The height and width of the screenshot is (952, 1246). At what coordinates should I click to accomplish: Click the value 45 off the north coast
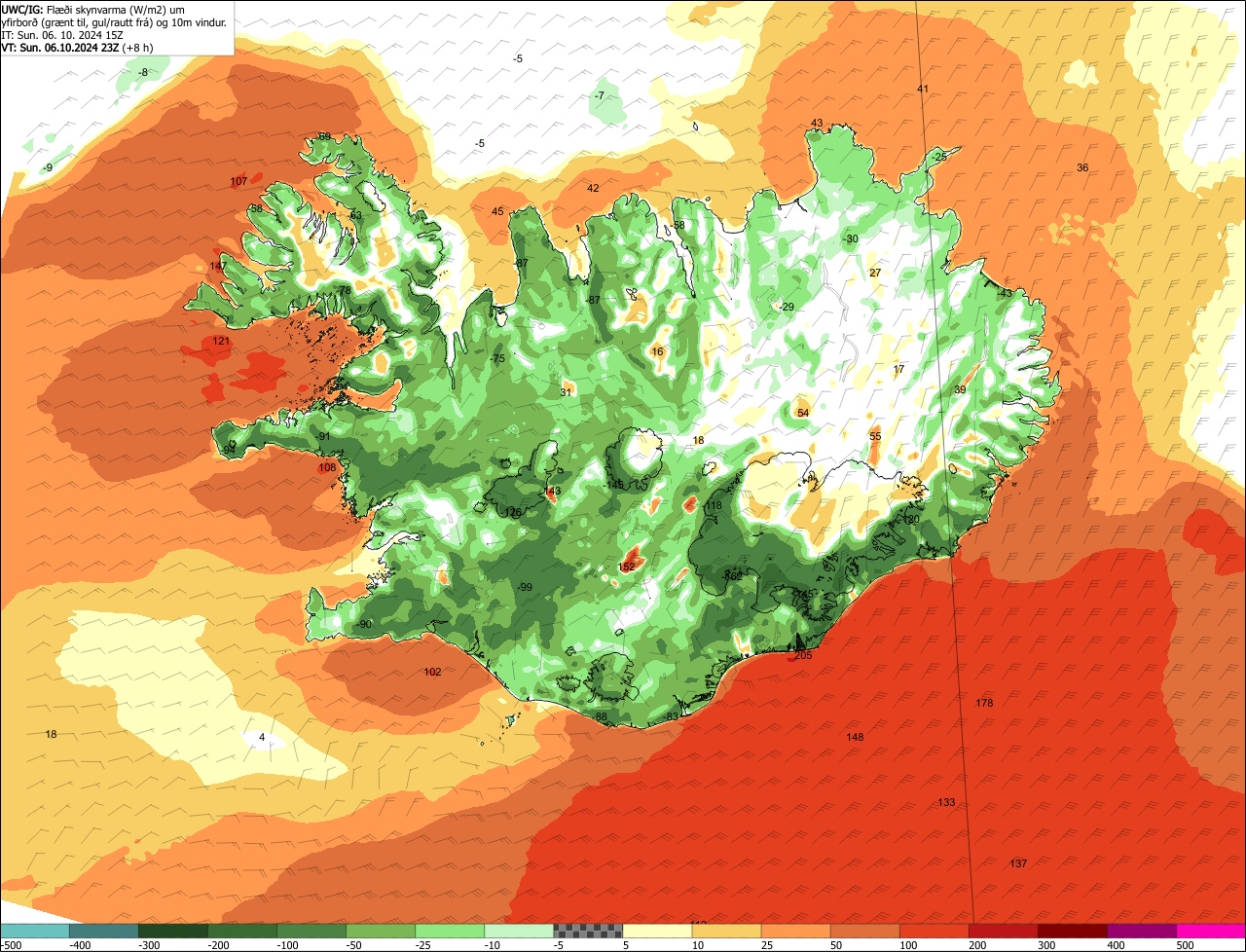497,211
